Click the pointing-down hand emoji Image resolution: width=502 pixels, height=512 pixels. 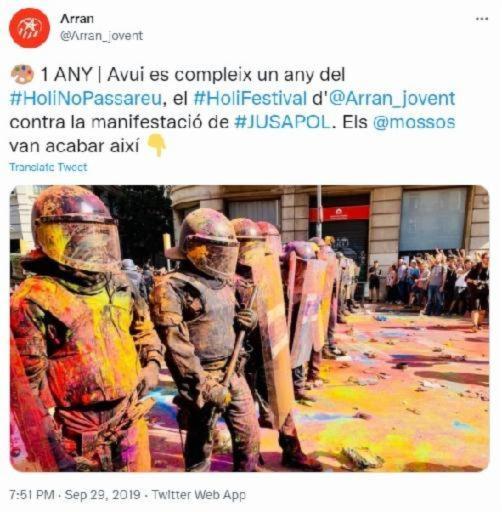pos(156,145)
